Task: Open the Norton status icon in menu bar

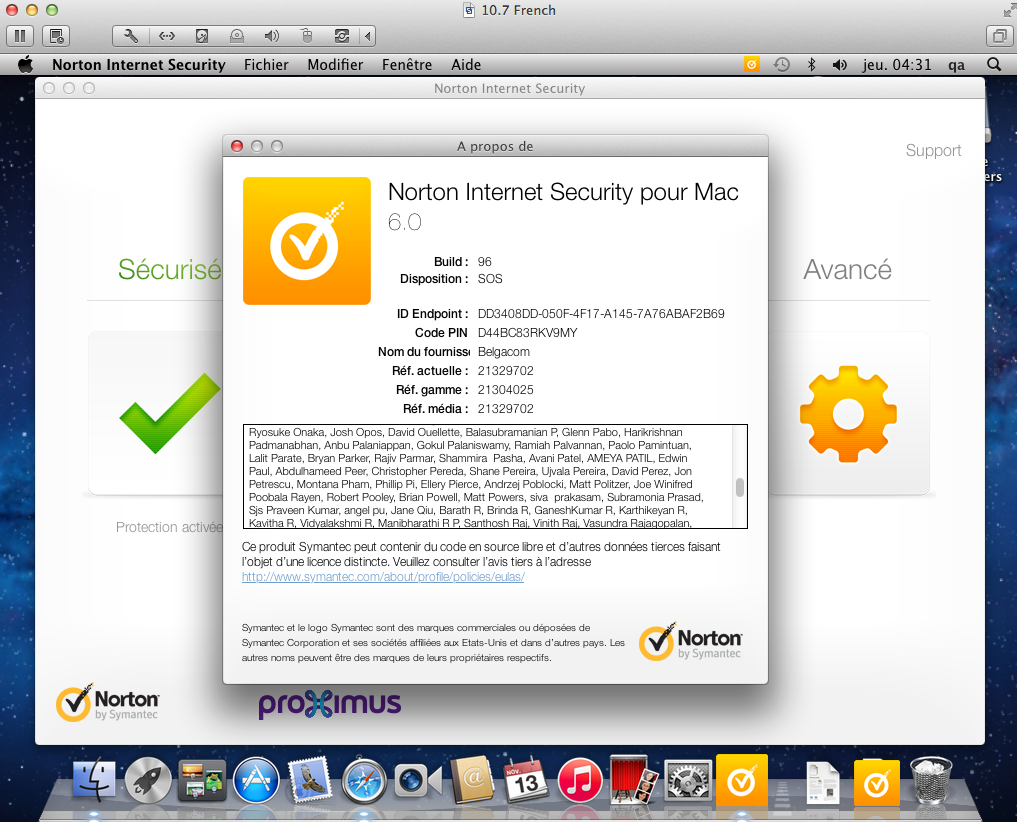Action: (x=751, y=64)
